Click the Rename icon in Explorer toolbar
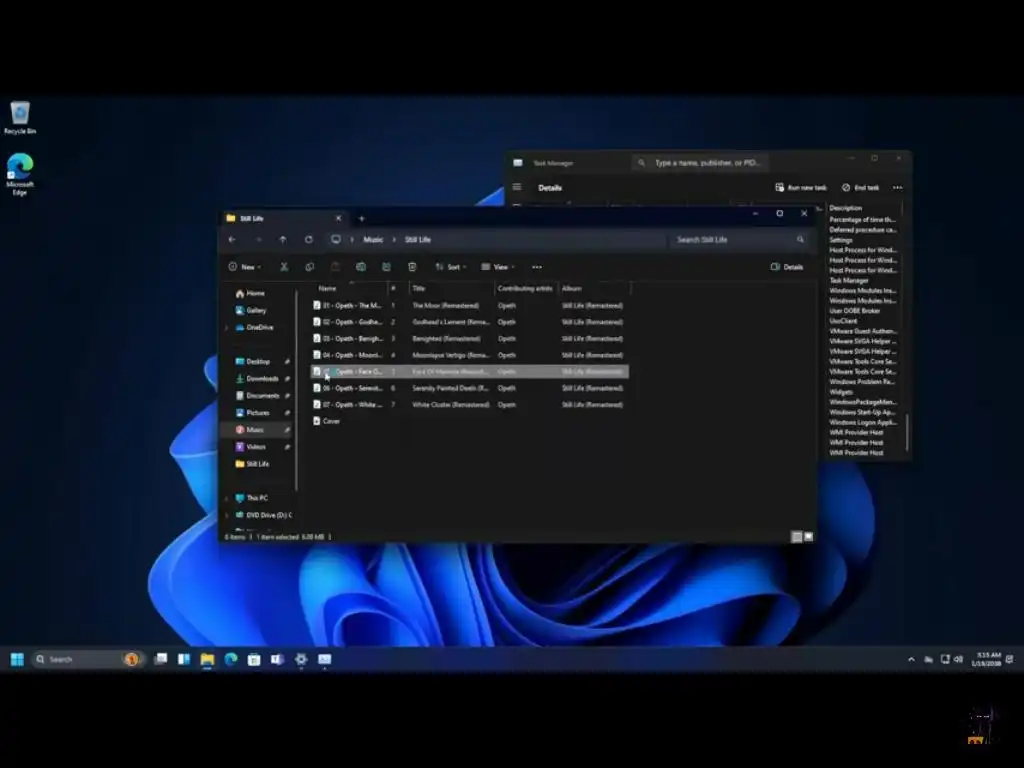The height and width of the screenshot is (768, 1024). [x=360, y=267]
